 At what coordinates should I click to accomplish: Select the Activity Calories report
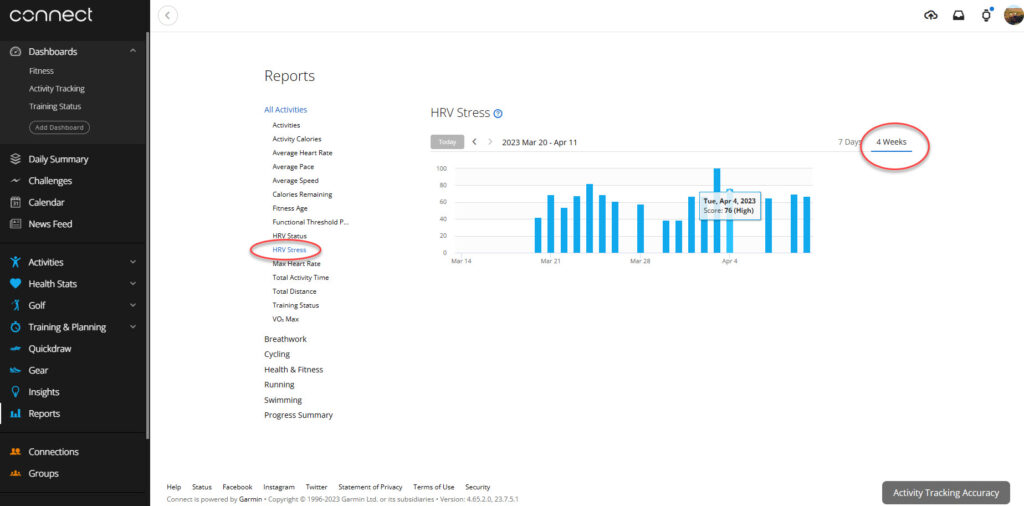coord(296,139)
